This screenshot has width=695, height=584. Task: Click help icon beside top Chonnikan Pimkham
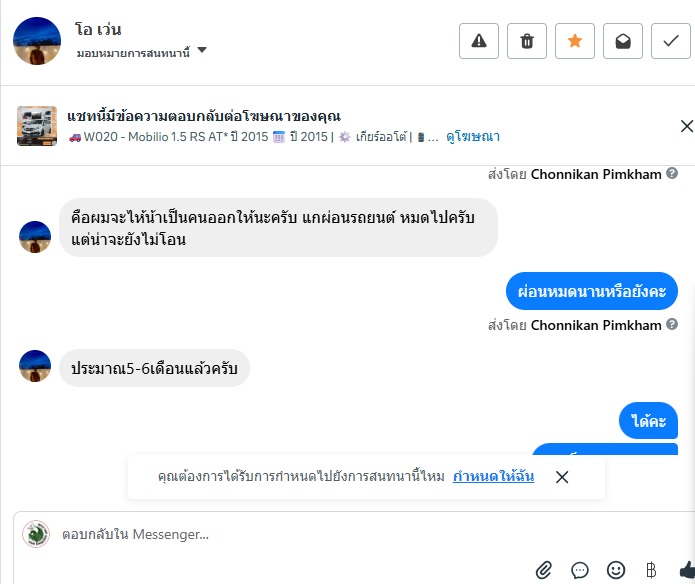(x=672, y=174)
